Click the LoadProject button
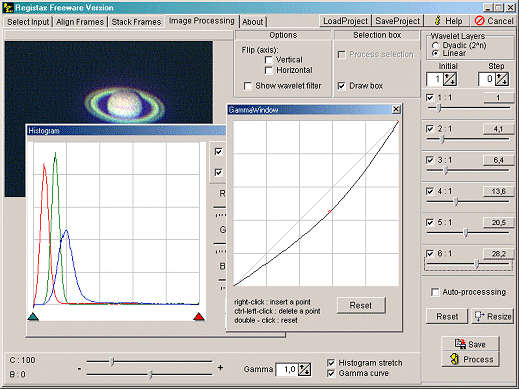 (x=345, y=21)
